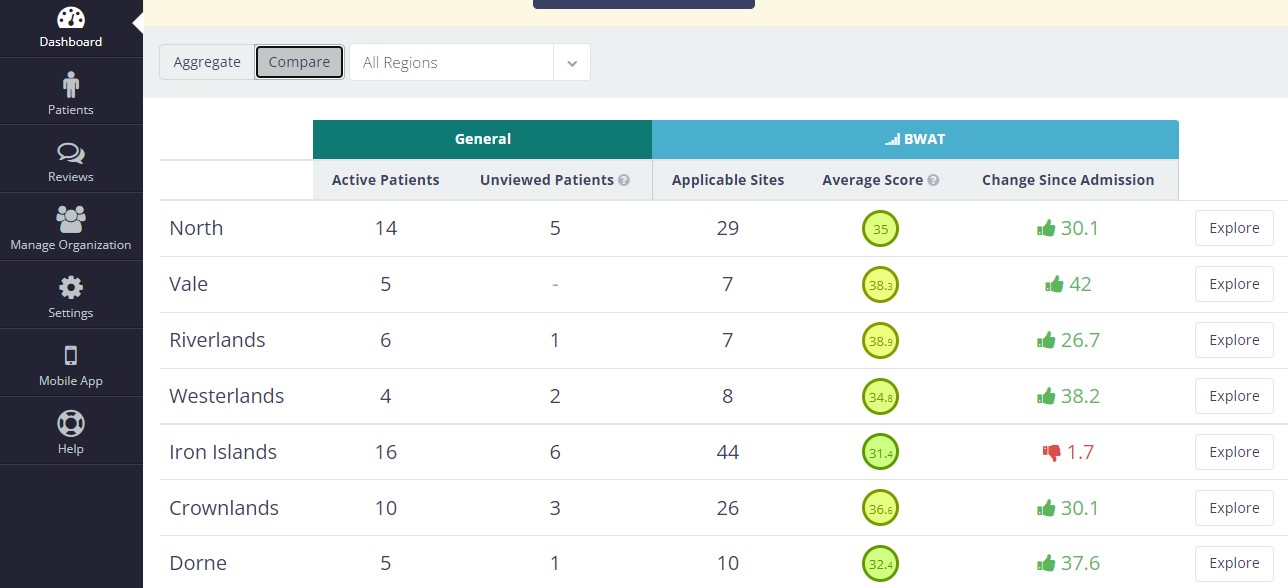Go to Patients via person icon
The image size is (1288, 588).
pos(71,84)
